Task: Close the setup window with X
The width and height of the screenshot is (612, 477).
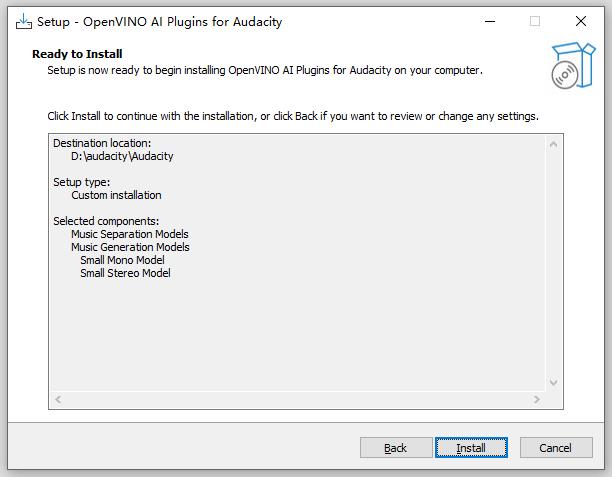Action: pos(581,21)
